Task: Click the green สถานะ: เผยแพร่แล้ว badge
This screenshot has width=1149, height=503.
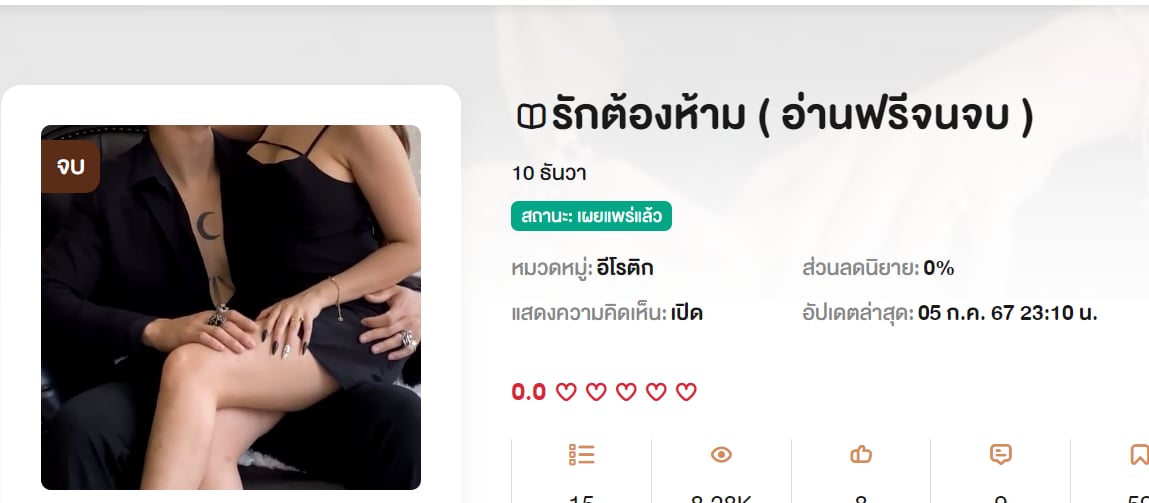Action: click(591, 216)
